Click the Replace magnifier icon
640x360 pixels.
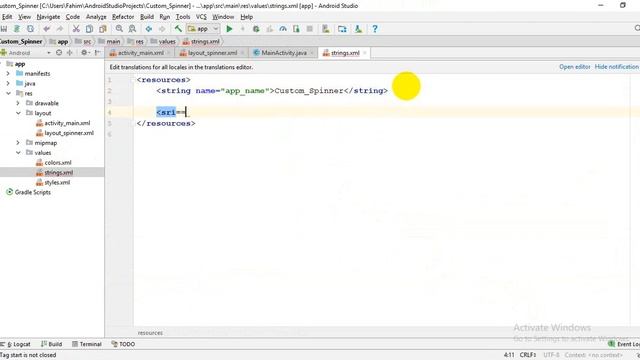click(132, 29)
